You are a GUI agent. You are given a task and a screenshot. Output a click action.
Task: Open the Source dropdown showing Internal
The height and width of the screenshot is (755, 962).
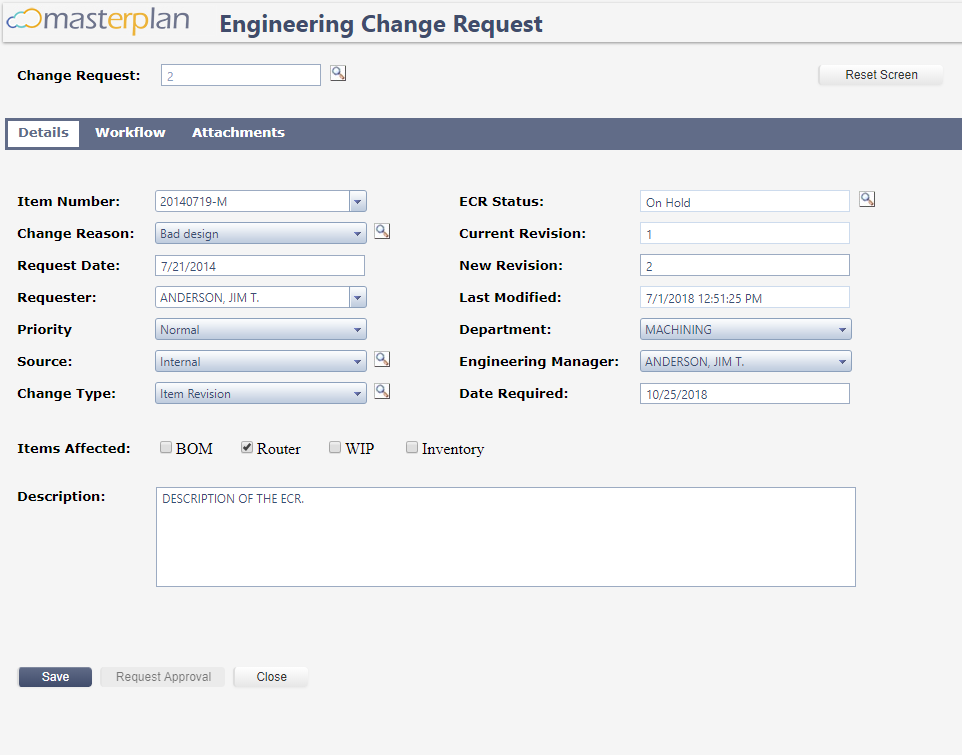261,361
